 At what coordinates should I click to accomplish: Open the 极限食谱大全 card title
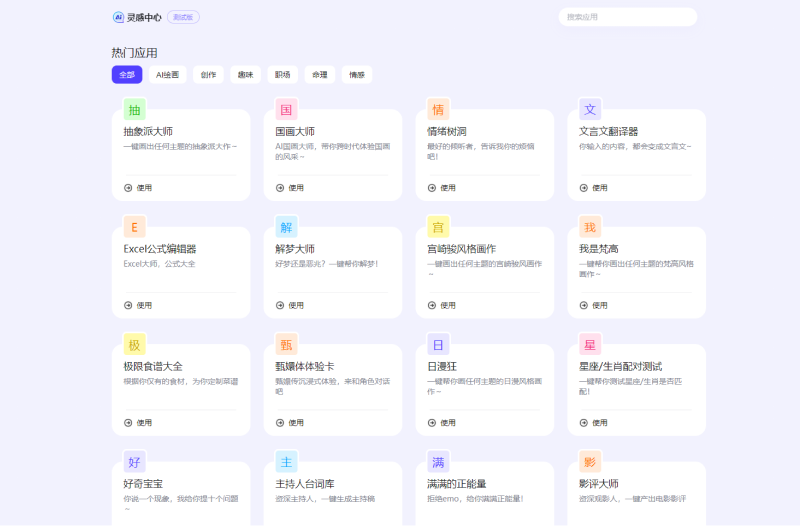click(153, 366)
